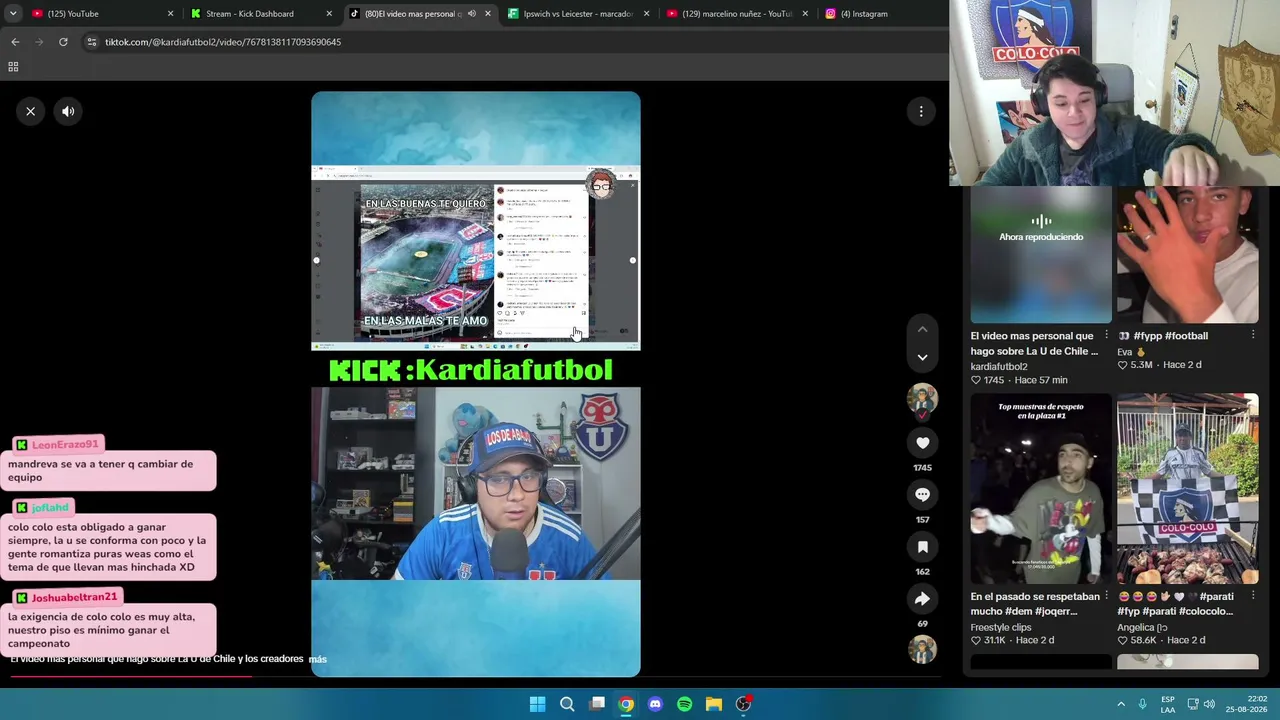Open options menu for the '#parati' card

point(1253,595)
